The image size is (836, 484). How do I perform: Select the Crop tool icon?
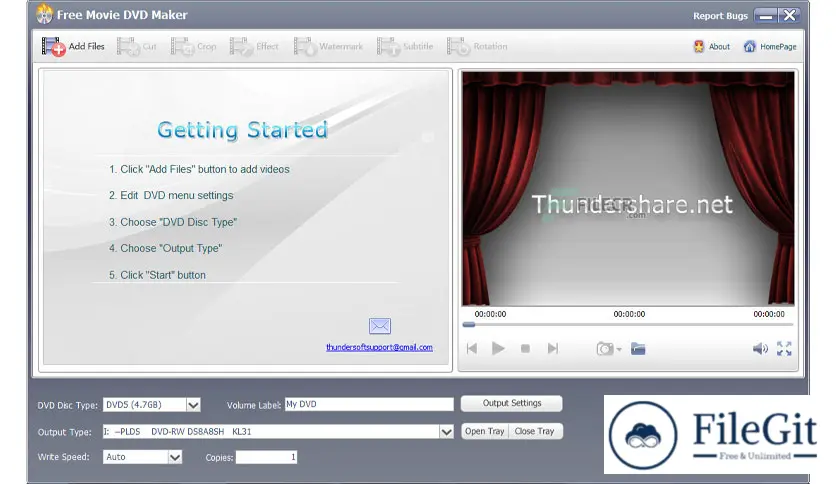182,46
